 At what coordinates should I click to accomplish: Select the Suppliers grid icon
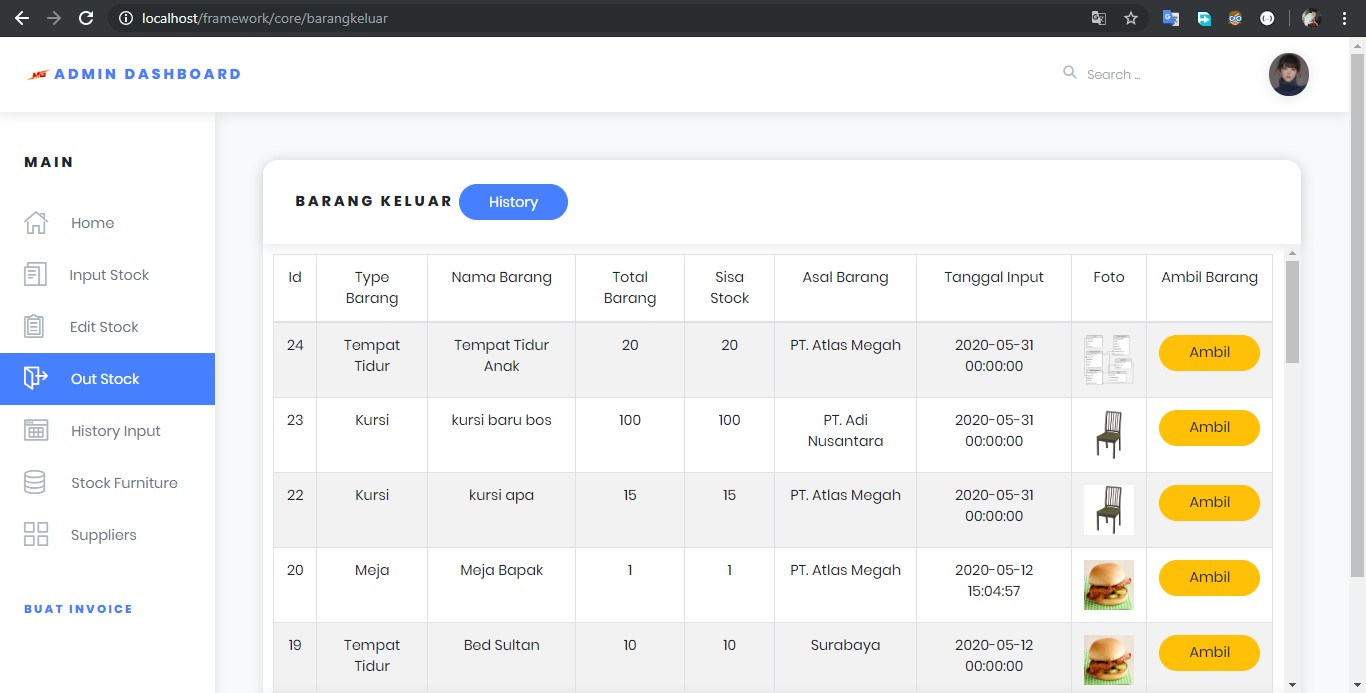tap(36, 535)
